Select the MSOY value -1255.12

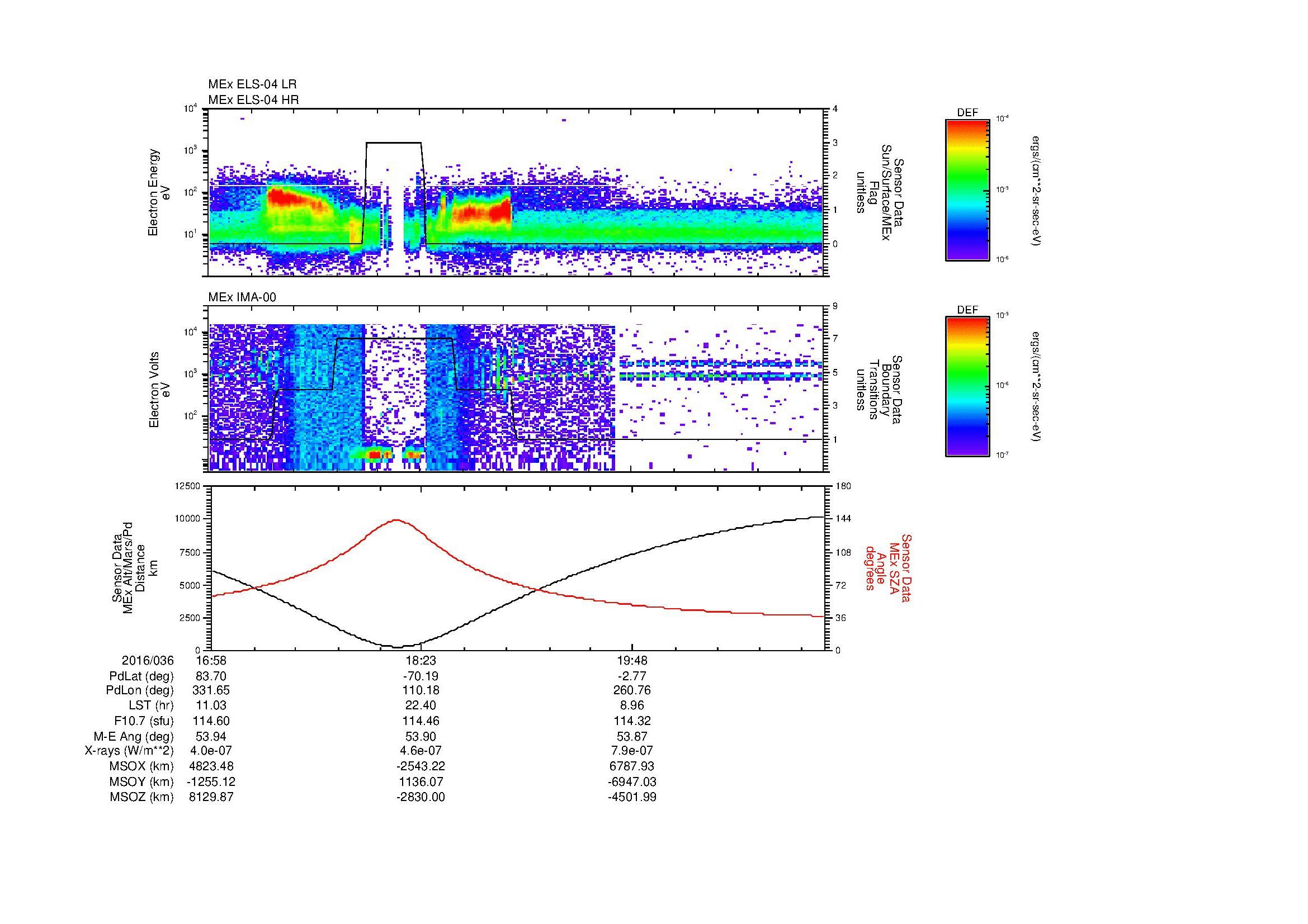pos(211,781)
